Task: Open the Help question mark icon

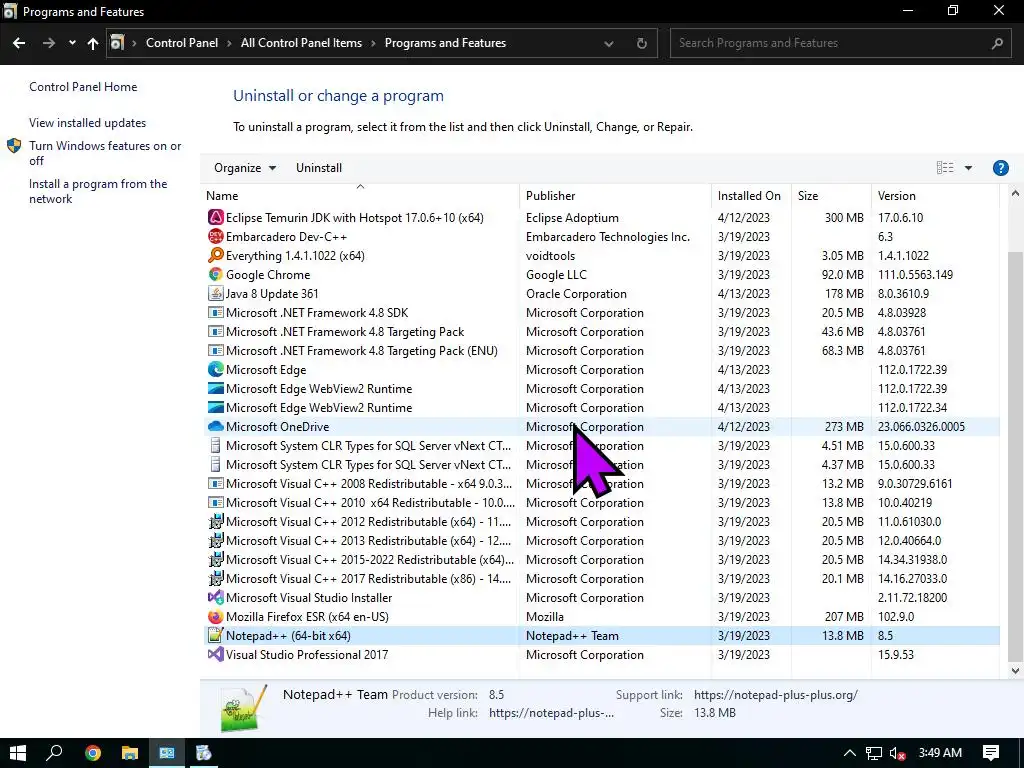Action: coord(1000,168)
